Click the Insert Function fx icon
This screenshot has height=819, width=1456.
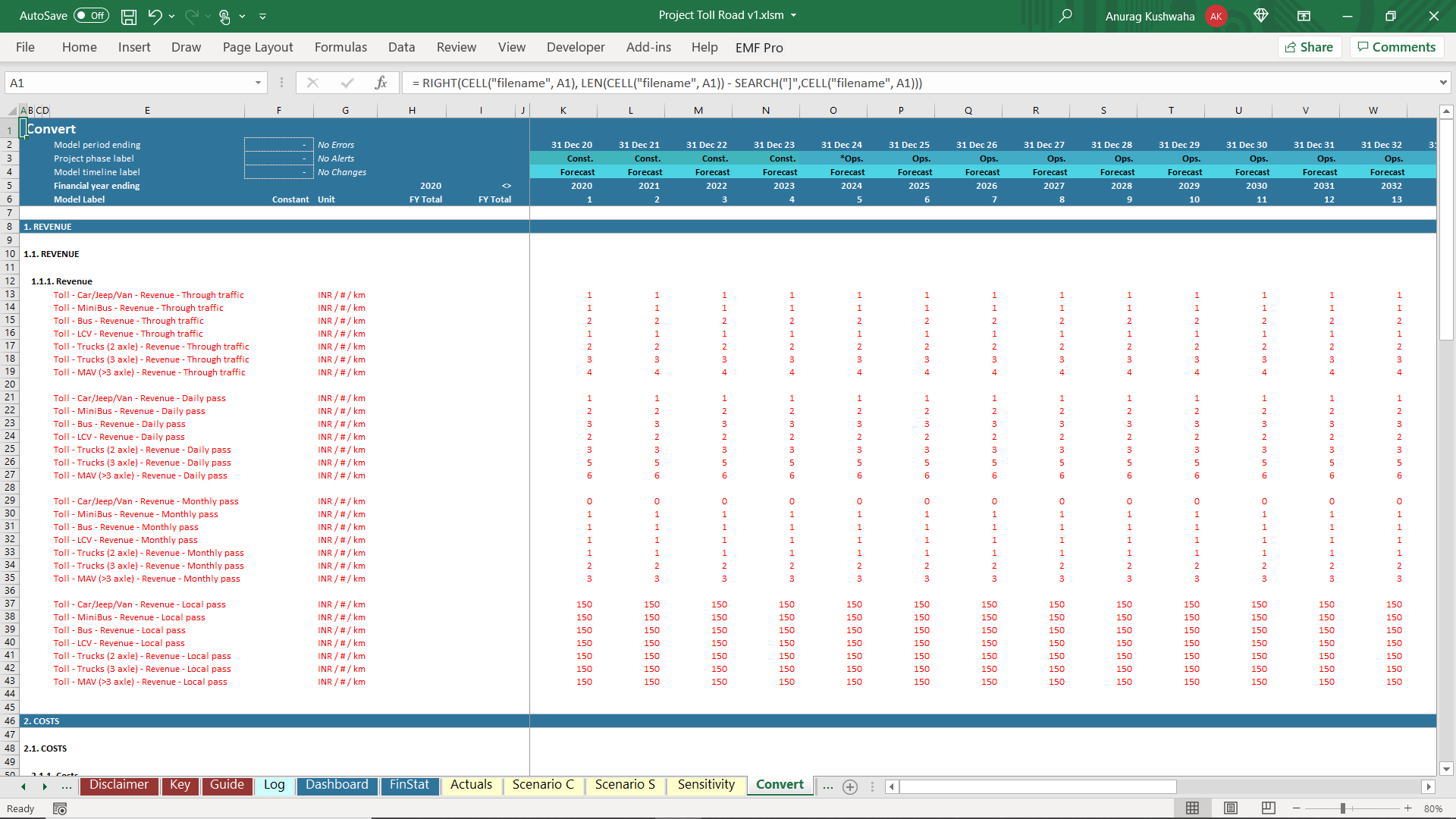(381, 83)
